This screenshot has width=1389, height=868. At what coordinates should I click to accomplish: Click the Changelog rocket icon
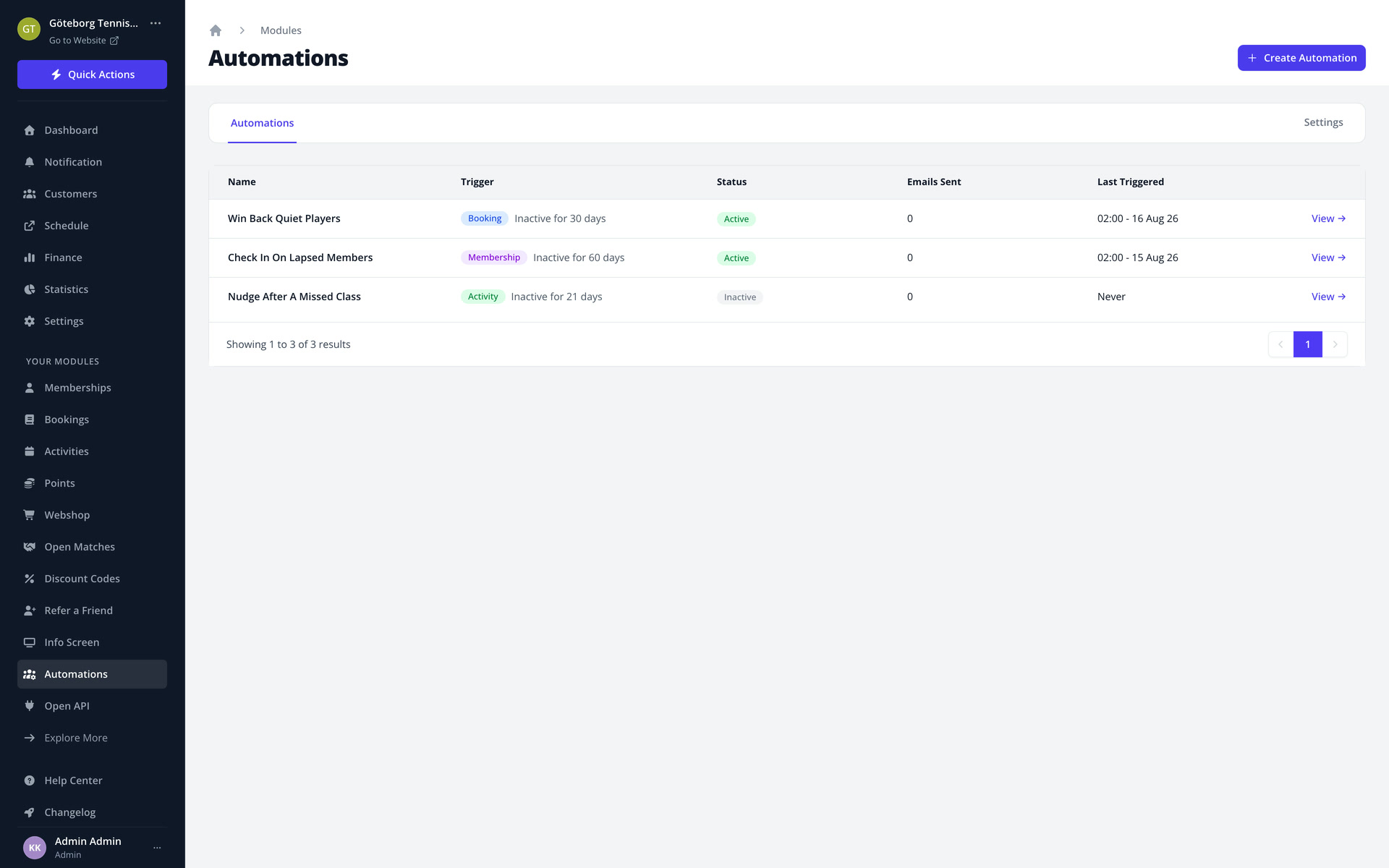30,812
